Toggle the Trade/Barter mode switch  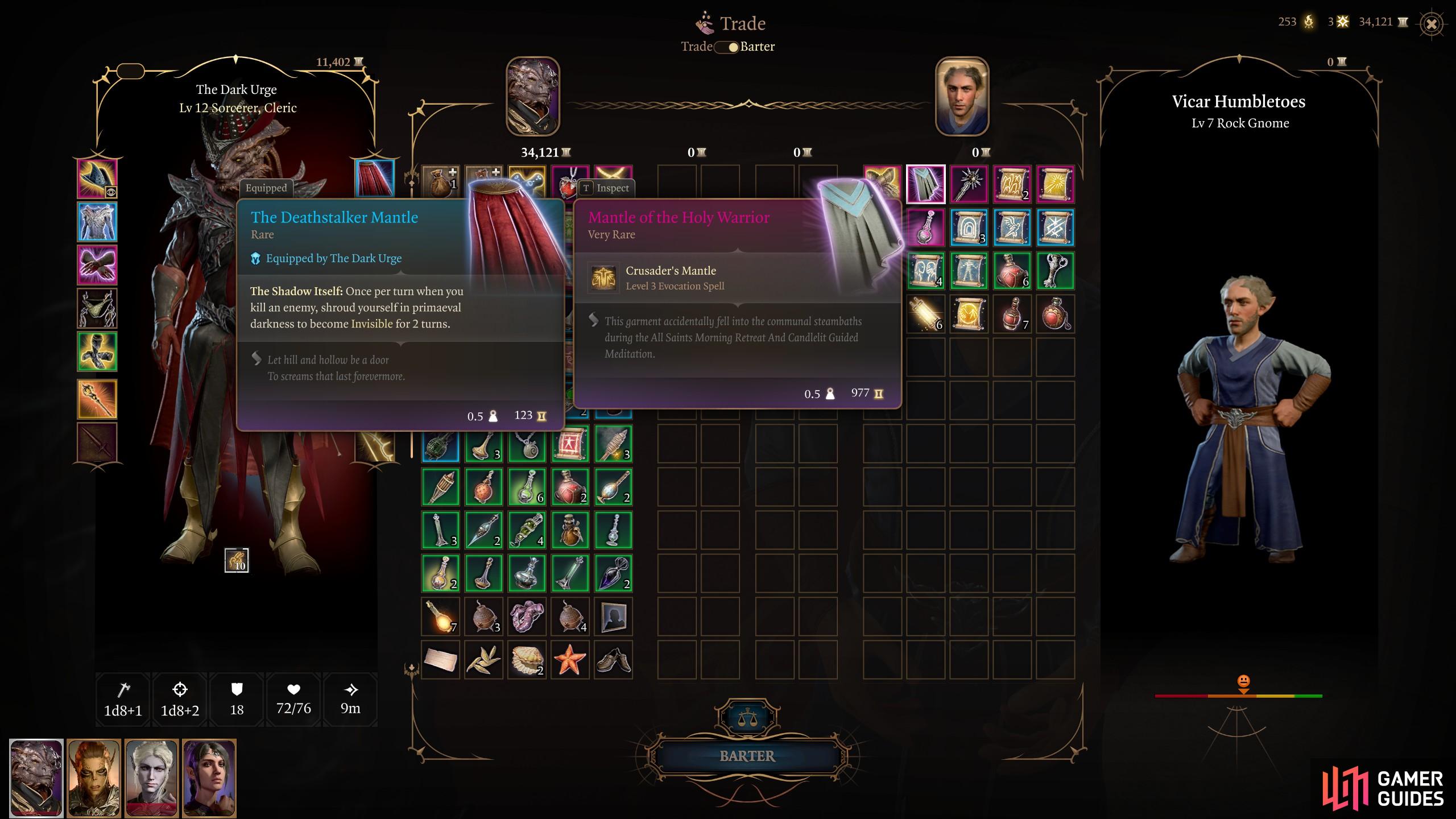click(x=726, y=47)
